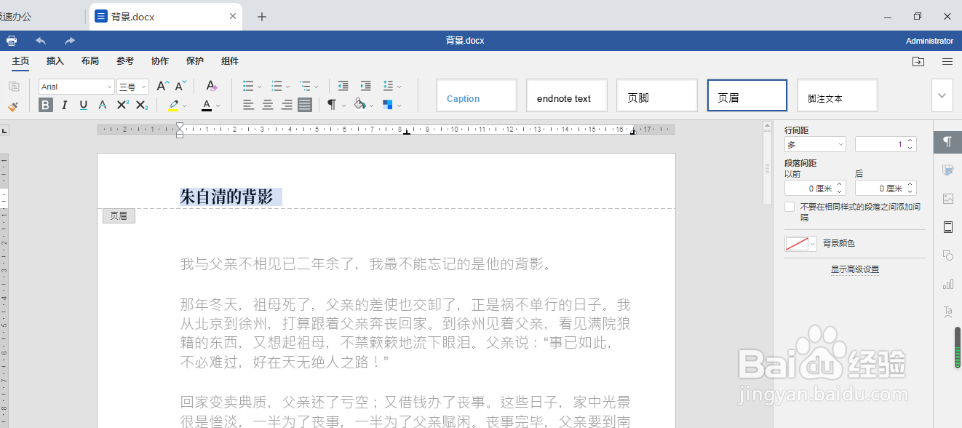Viewport: 962px width, 428px height.
Task: Apply the Caption style
Action: click(x=477, y=96)
